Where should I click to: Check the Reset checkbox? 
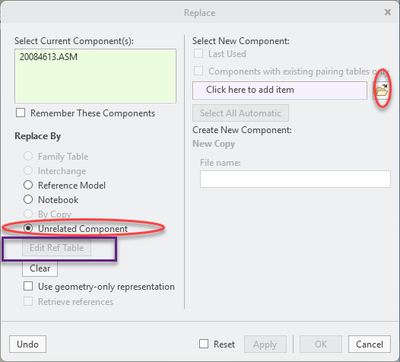point(204,344)
